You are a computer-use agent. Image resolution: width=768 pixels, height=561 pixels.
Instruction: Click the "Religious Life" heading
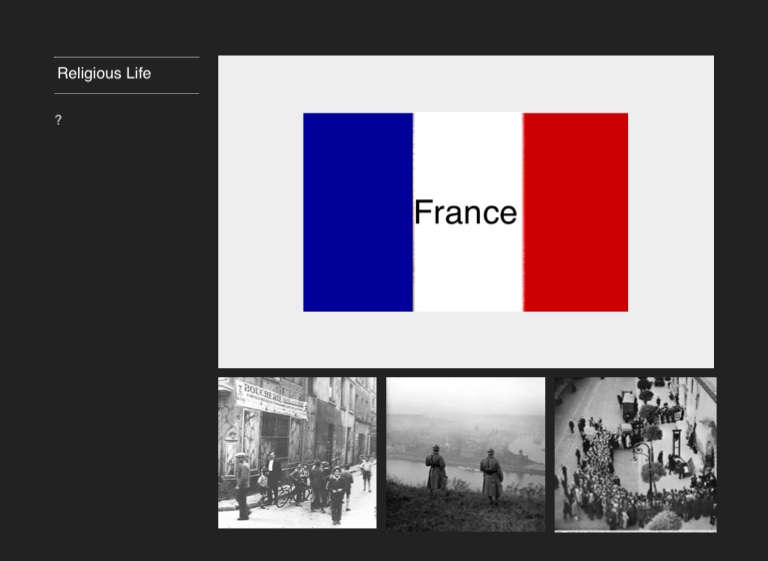(104, 74)
